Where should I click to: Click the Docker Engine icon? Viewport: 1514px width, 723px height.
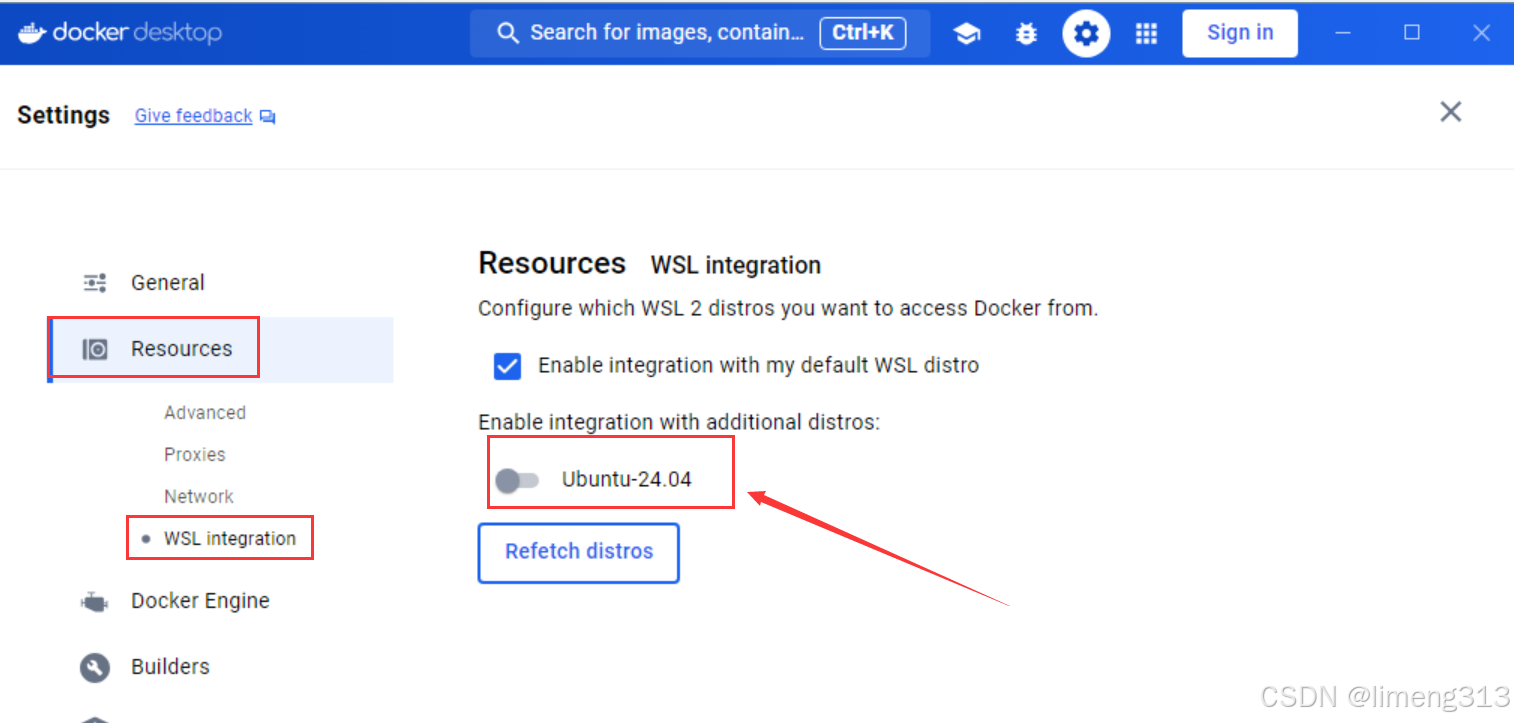(x=94, y=602)
